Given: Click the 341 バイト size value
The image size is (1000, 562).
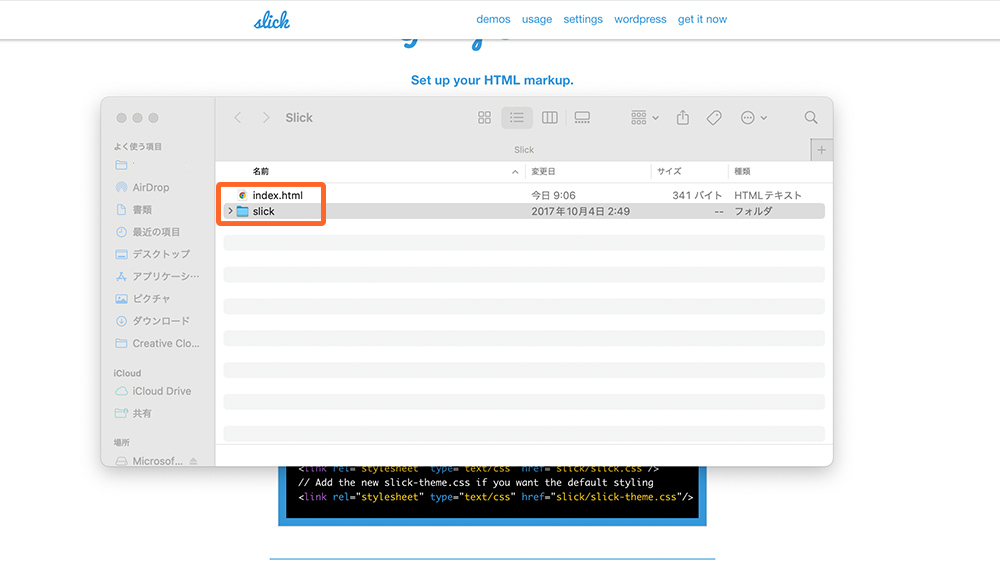Looking at the screenshot, I should tap(697, 195).
